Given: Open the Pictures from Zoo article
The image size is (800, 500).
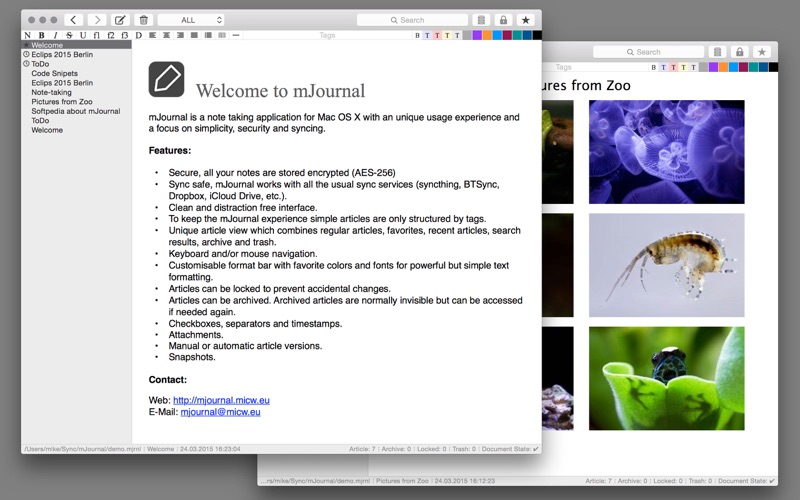Looking at the screenshot, I should pos(62,102).
